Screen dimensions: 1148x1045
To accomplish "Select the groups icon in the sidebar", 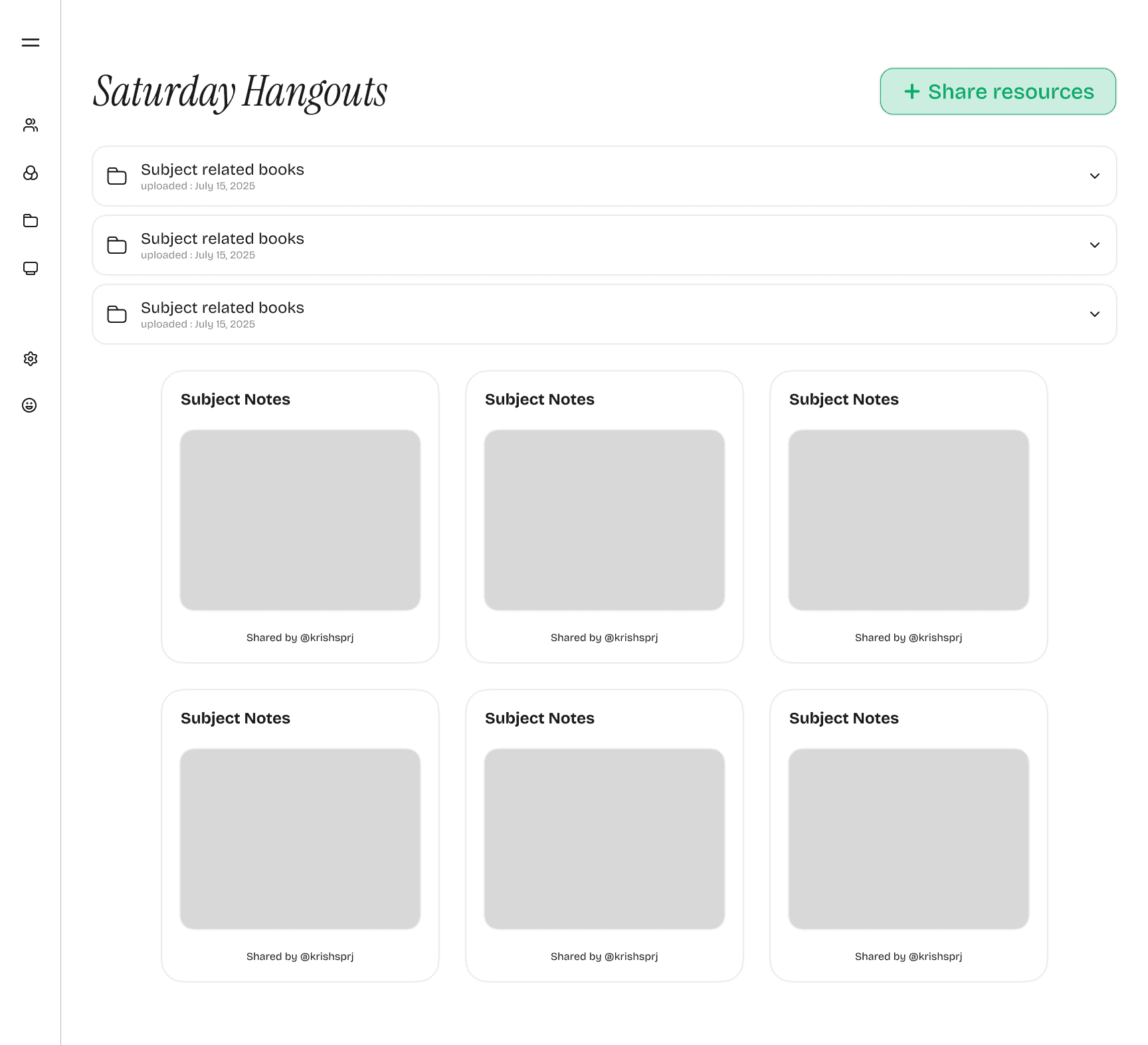I will click(x=30, y=174).
